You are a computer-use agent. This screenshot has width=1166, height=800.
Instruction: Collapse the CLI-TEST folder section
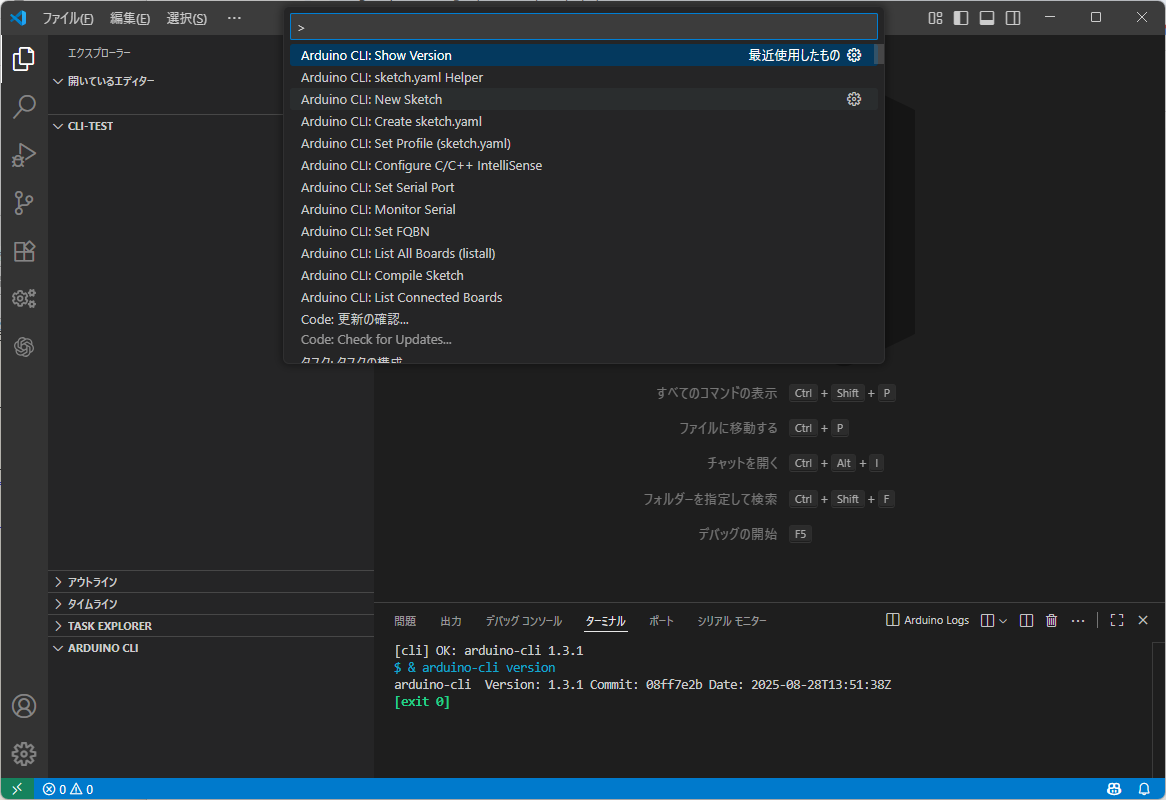(x=90, y=127)
